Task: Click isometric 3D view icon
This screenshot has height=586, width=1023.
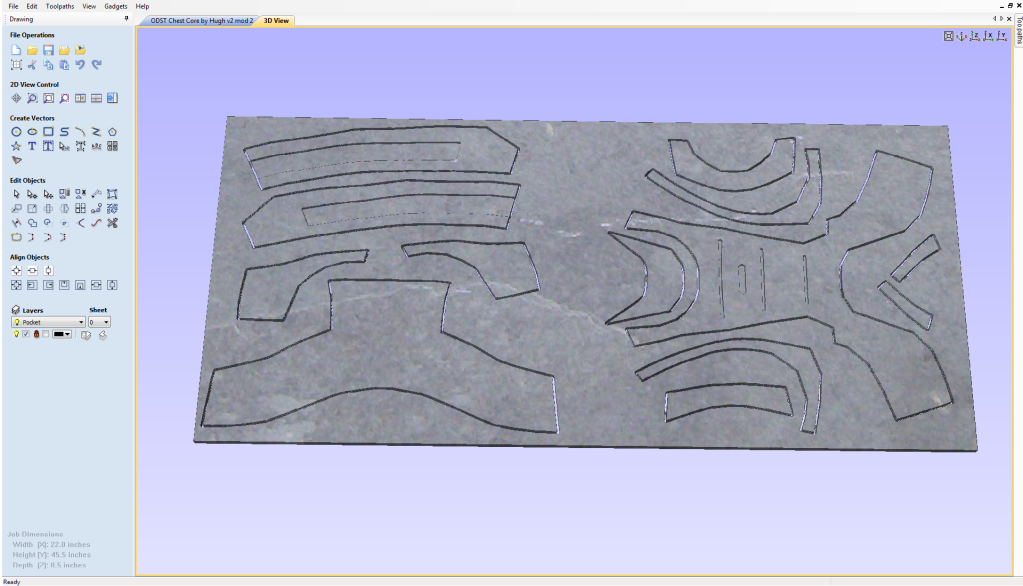Action: (x=962, y=37)
